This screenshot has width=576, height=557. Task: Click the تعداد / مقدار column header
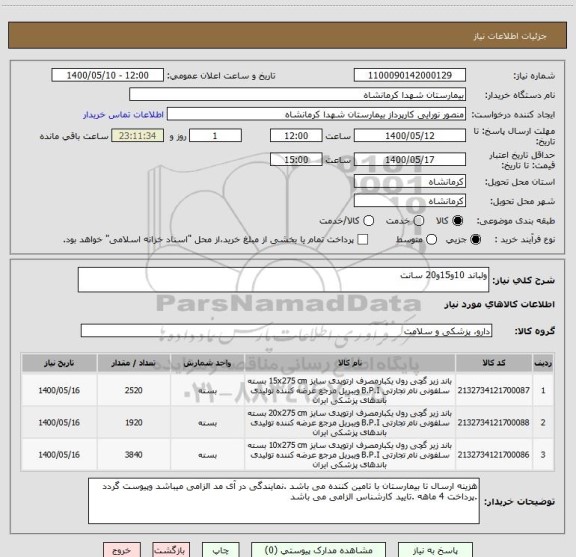tap(133, 363)
